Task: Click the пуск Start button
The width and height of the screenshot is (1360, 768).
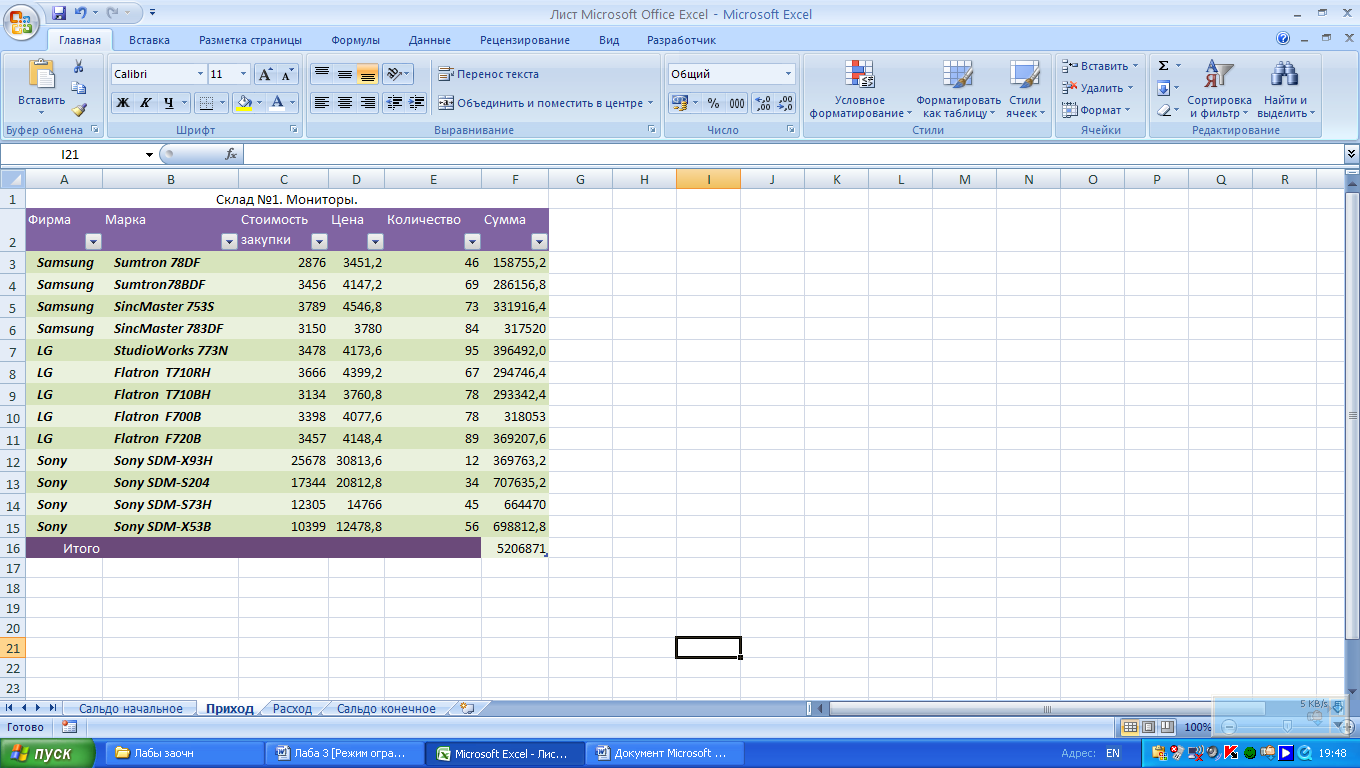Action: 48,753
